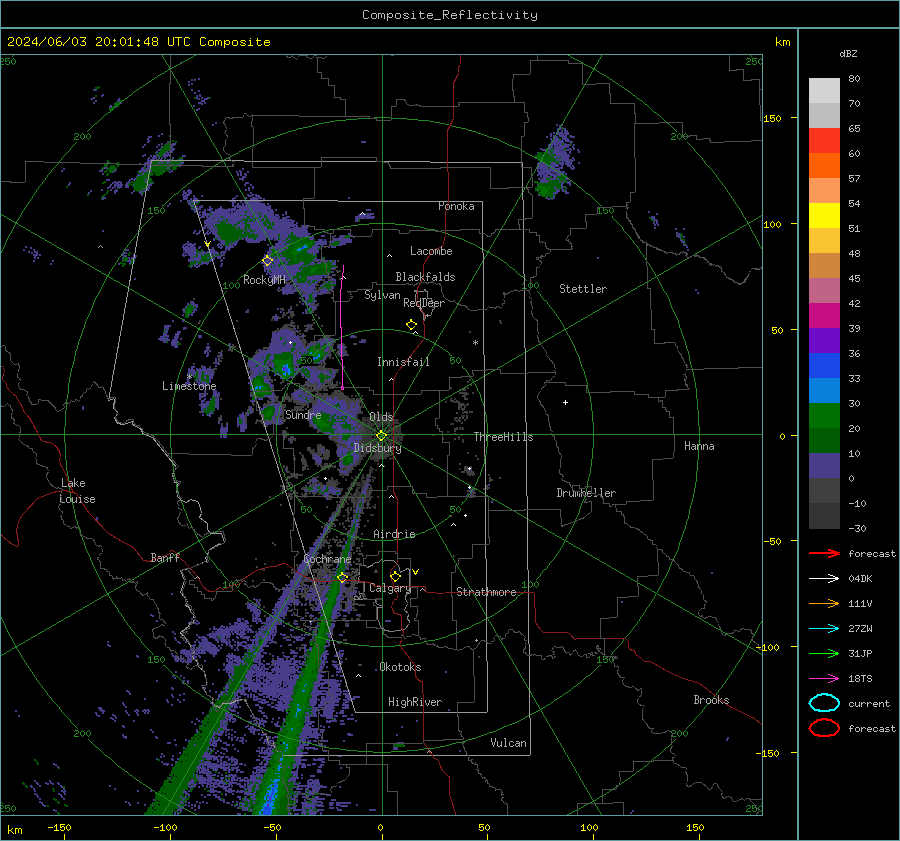Select the Lacombe map label

point(431,251)
